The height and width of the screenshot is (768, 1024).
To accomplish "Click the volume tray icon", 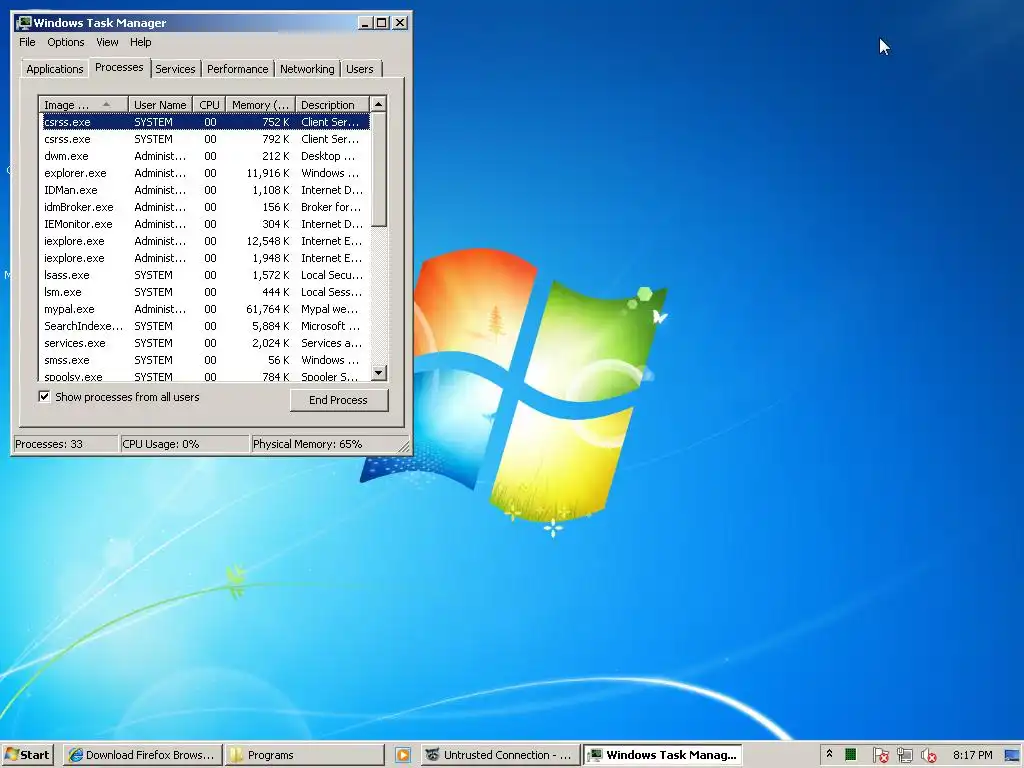I will click(929, 756).
